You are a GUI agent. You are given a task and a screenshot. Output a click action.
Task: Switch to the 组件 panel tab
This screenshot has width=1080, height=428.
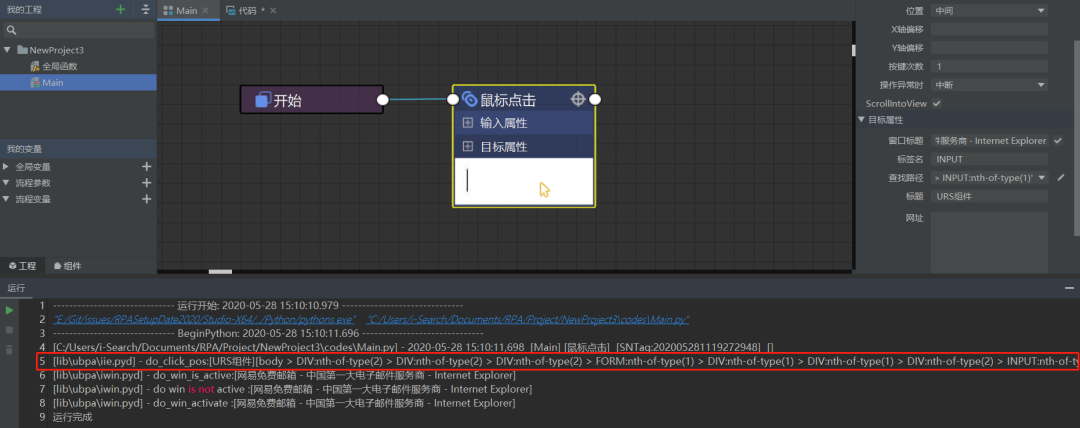click(x=68, y=266)
